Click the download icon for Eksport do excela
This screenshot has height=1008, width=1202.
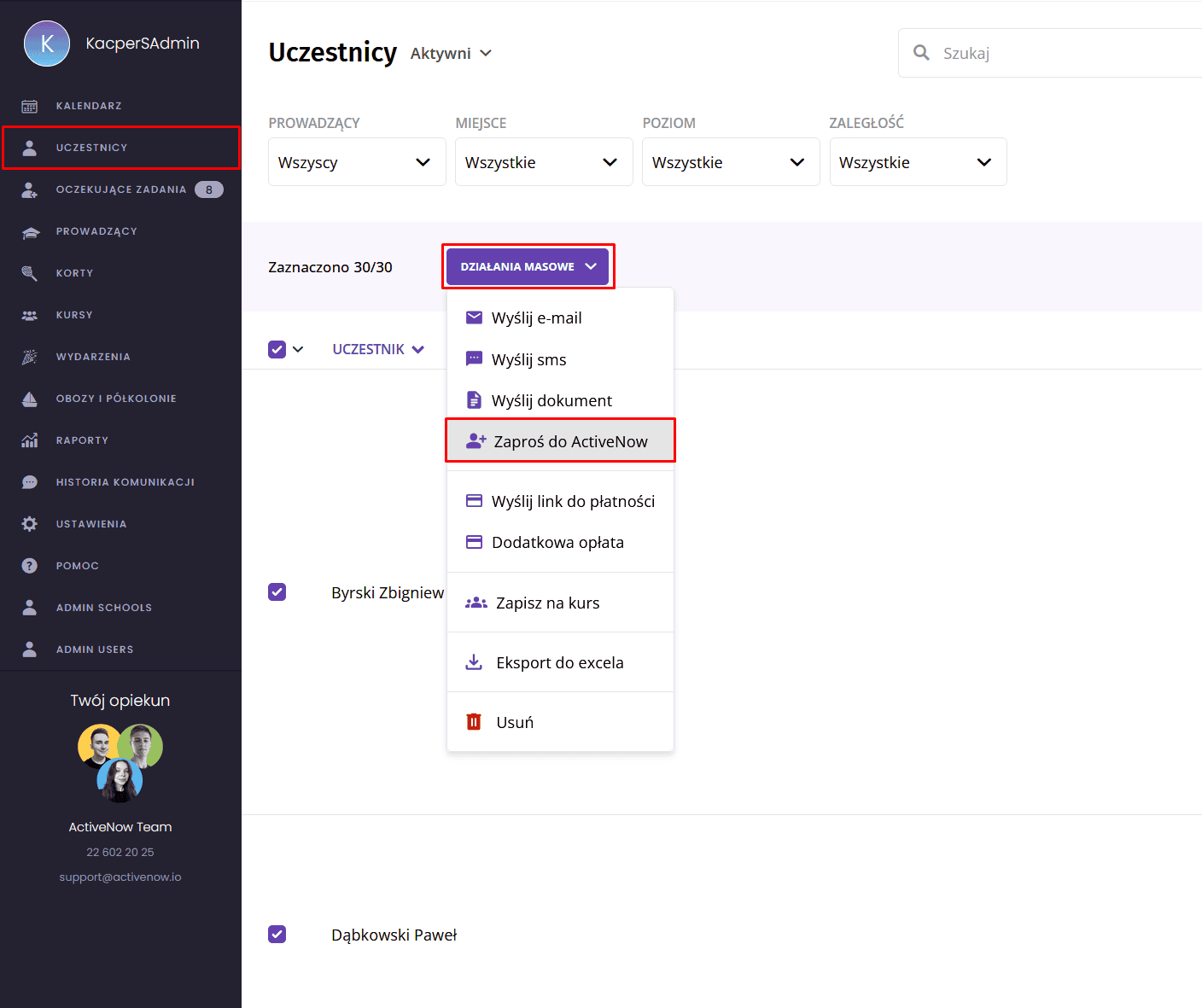tap(474, 662)
